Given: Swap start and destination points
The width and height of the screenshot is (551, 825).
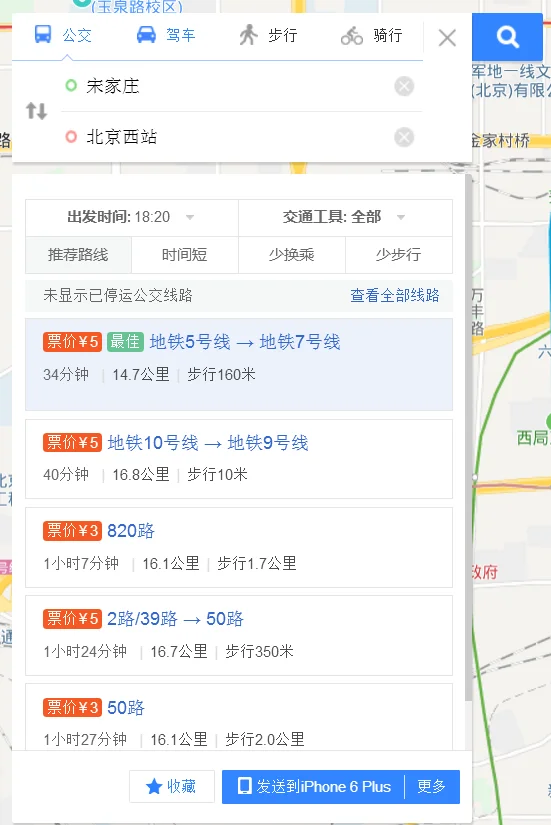Looking at the screenshot, I should (x=36, y=111).
